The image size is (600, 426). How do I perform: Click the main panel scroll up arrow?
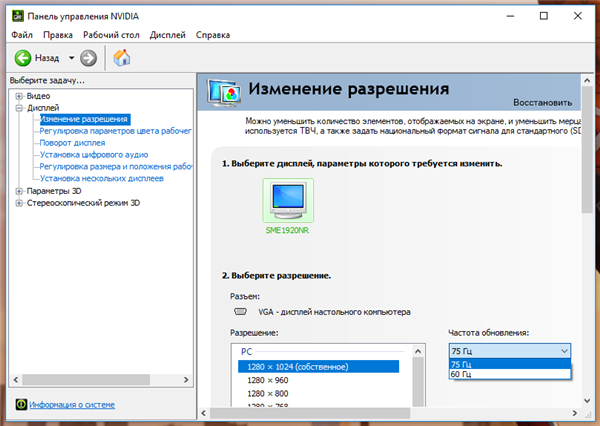587,80
